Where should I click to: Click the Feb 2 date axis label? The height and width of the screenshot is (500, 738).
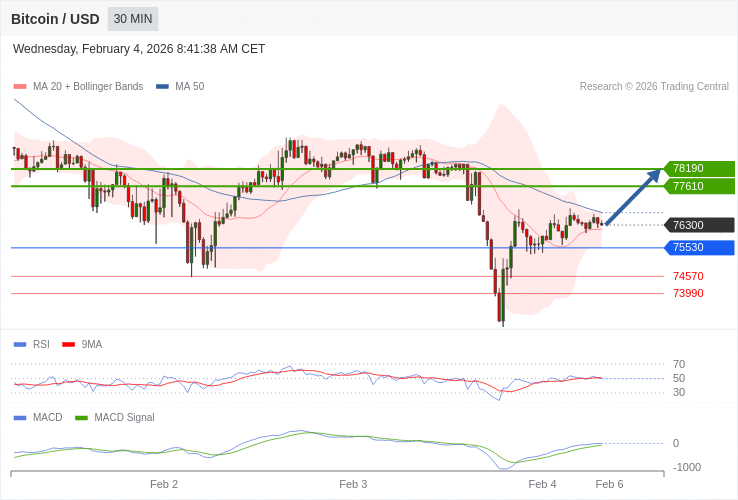coord(164,484)
